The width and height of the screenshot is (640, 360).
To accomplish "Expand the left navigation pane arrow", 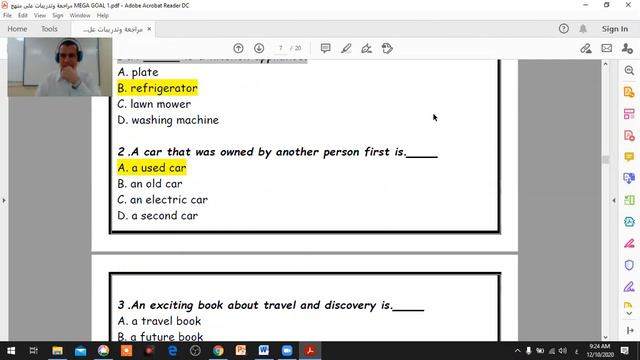I will pyautogui.click(x=4, y=200).
